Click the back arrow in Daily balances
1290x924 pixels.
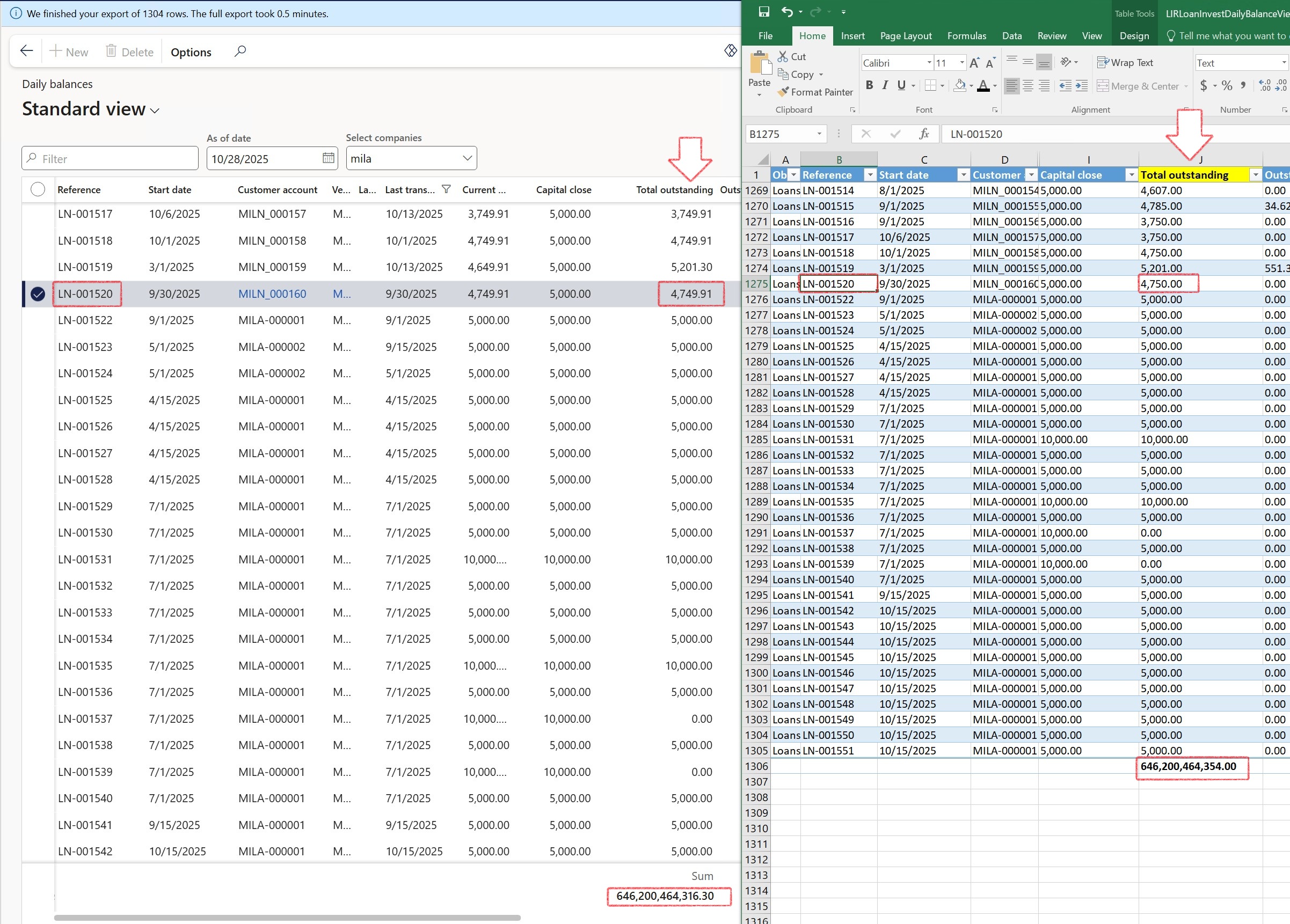click(26, 51)
